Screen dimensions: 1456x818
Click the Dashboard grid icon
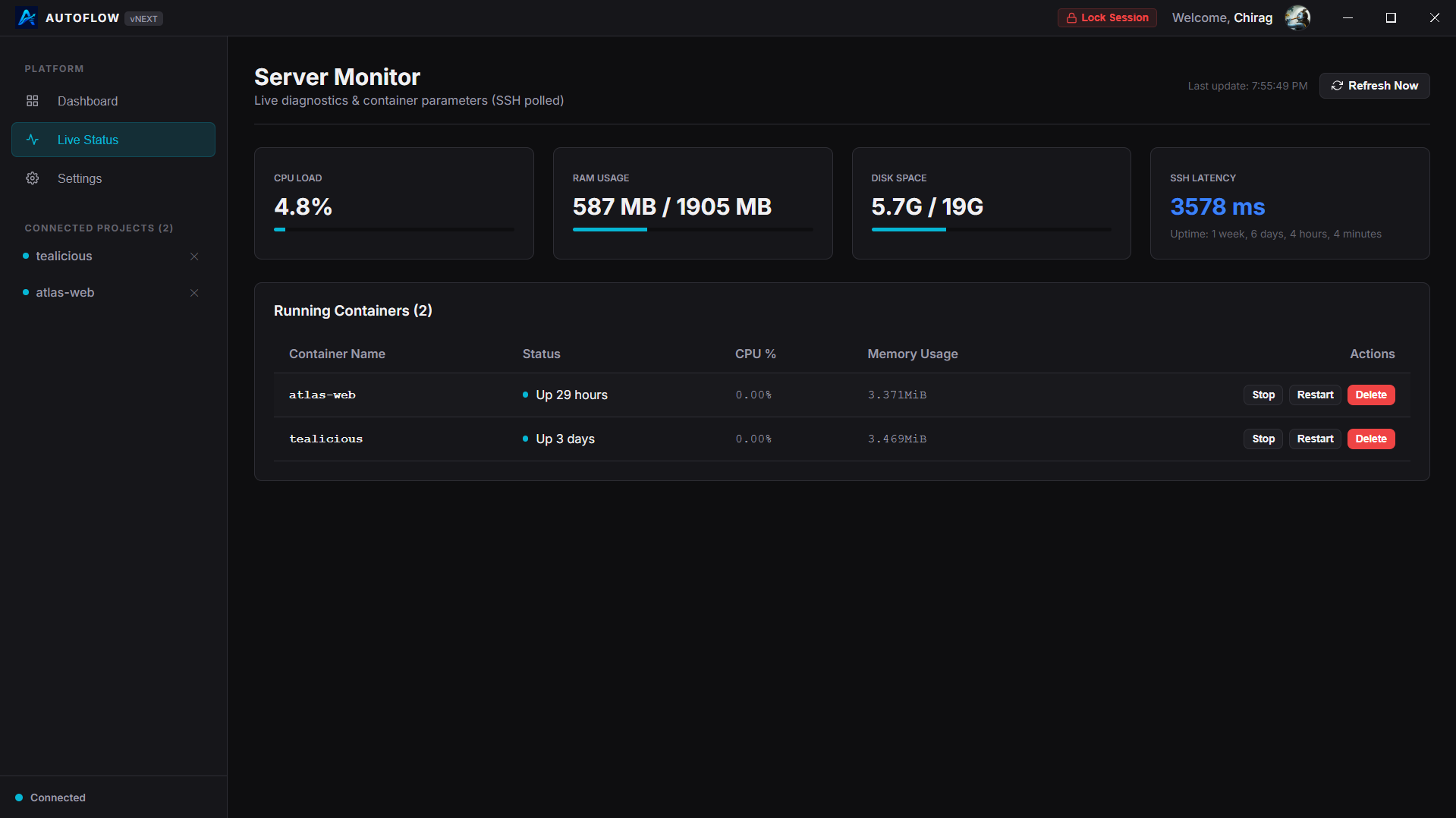tap(33, 101)
